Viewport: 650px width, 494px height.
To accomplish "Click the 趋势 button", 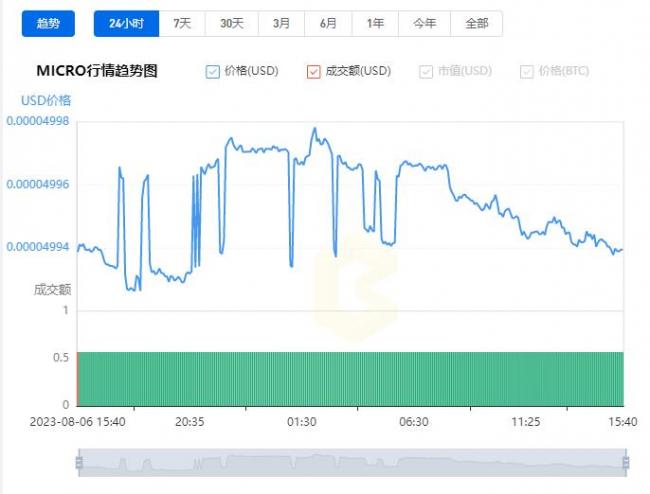I will pyautogui.click(x=48, y=24).
